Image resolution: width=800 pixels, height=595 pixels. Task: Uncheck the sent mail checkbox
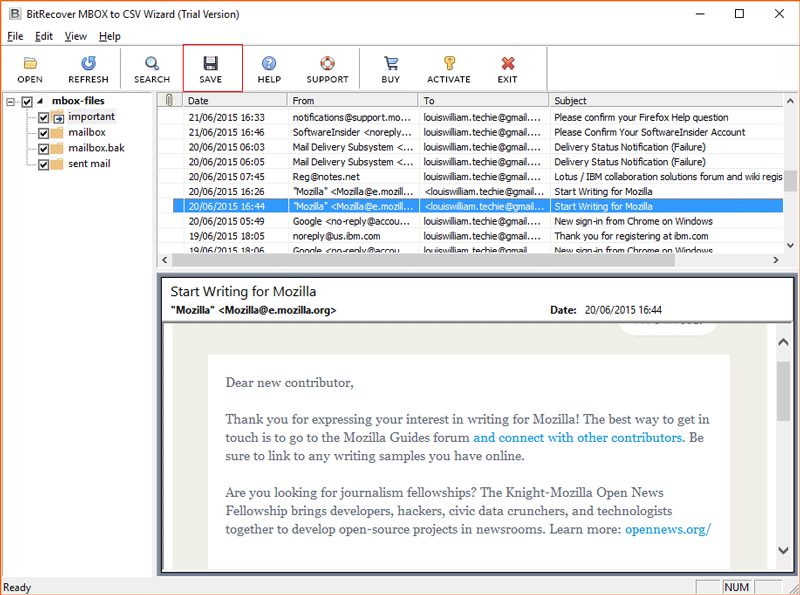point(43,164)
